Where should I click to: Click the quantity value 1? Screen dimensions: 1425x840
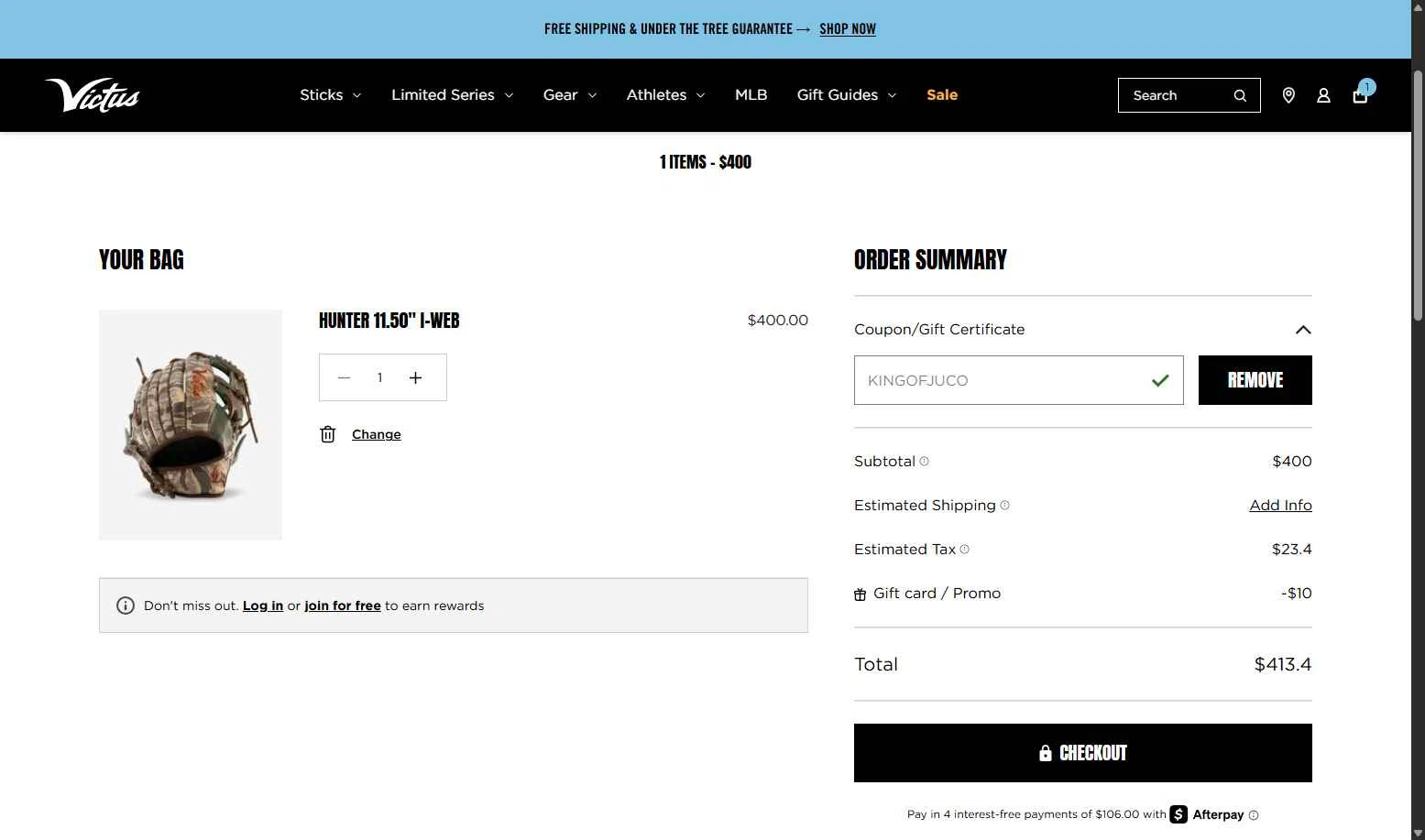tap(379, 377)
